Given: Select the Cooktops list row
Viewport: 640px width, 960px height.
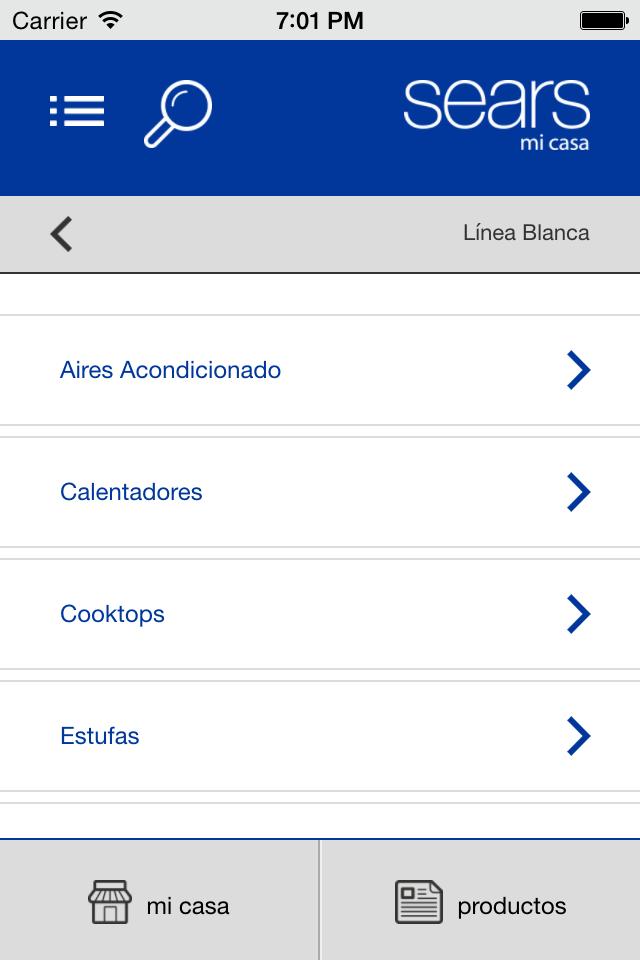Looking at the screenshot, I should coord(112,614).
